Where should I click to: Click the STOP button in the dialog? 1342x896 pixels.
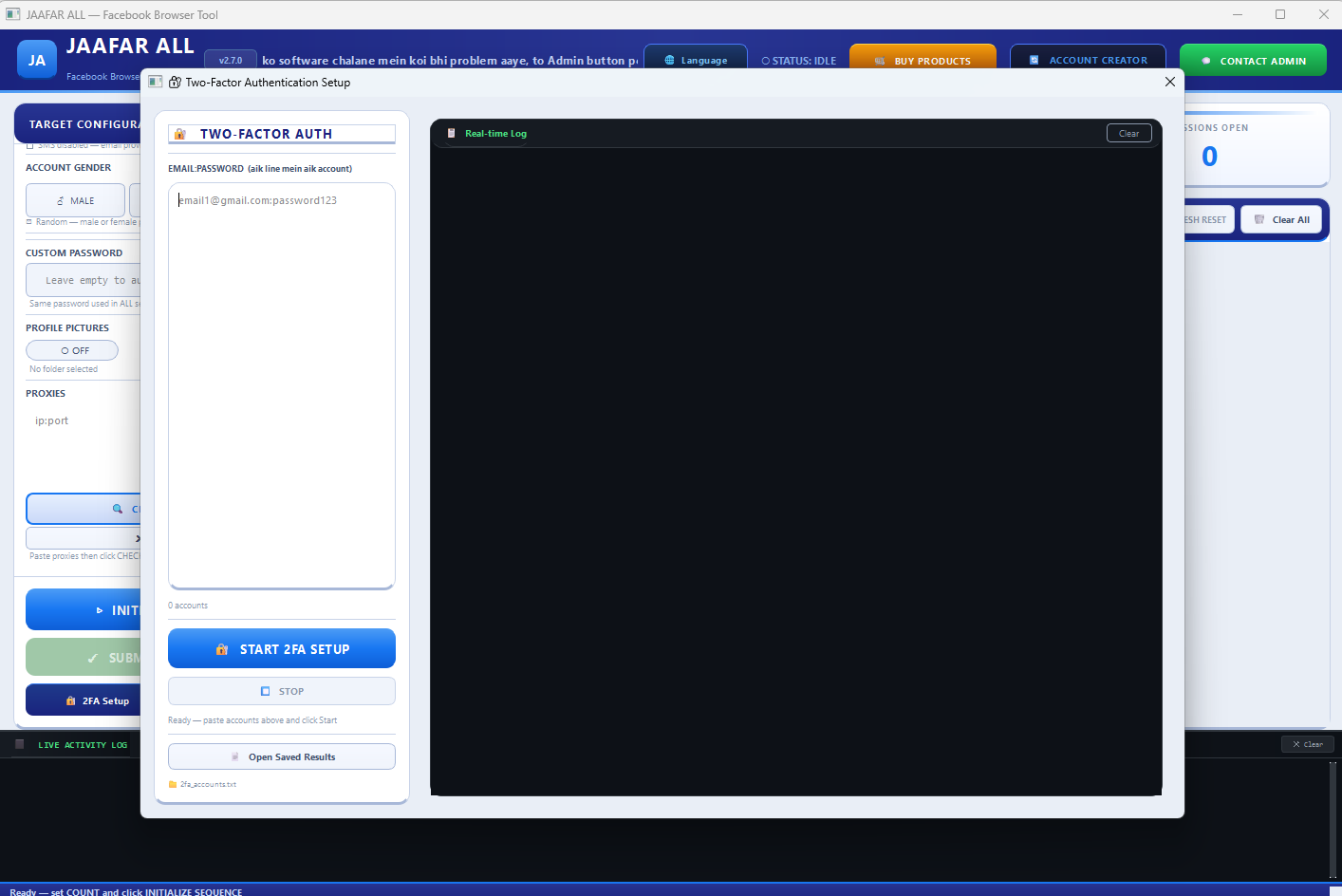[x=282, y=691]
